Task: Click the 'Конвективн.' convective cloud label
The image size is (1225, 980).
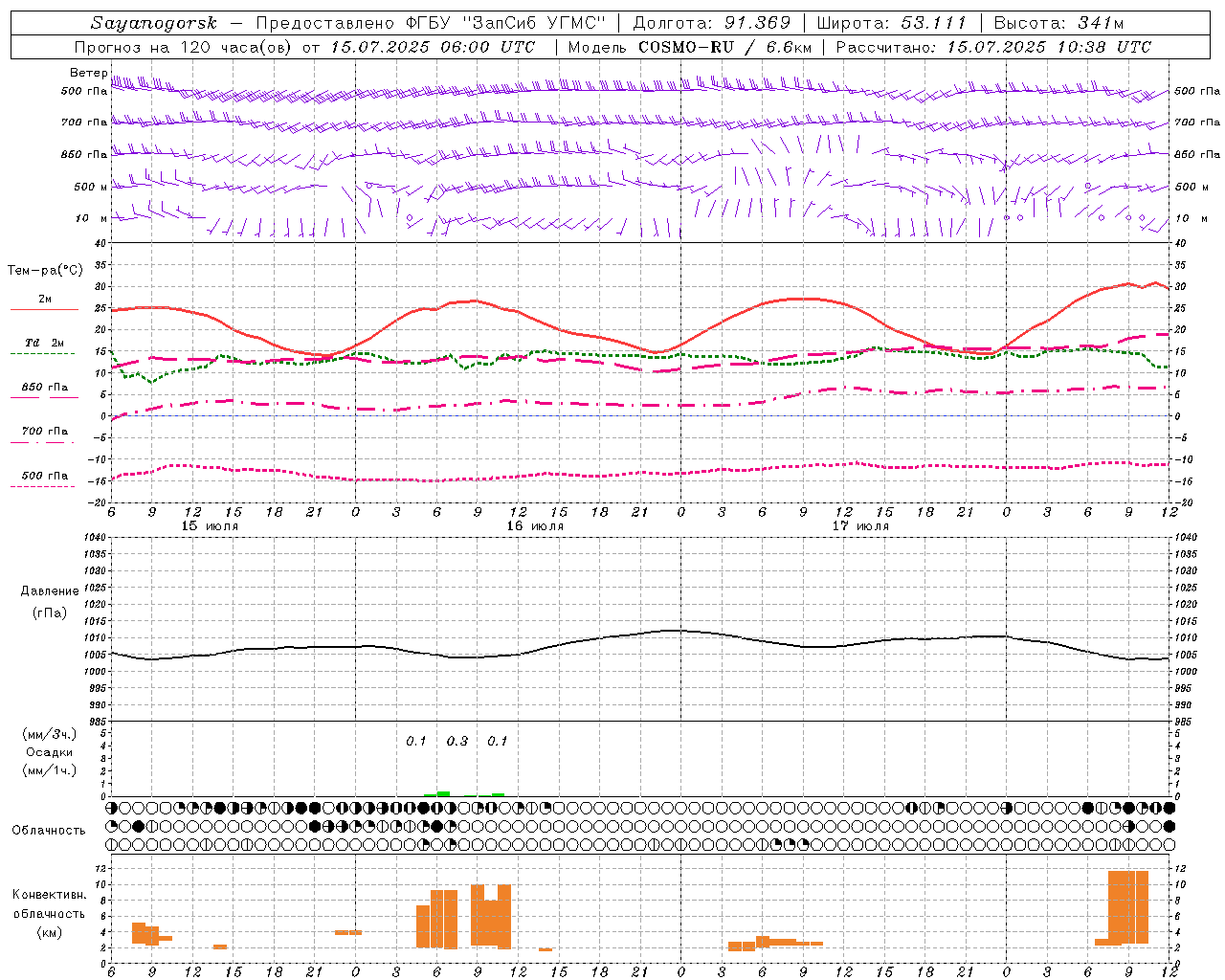Action: pyautogui.click(x=49, y=894)
